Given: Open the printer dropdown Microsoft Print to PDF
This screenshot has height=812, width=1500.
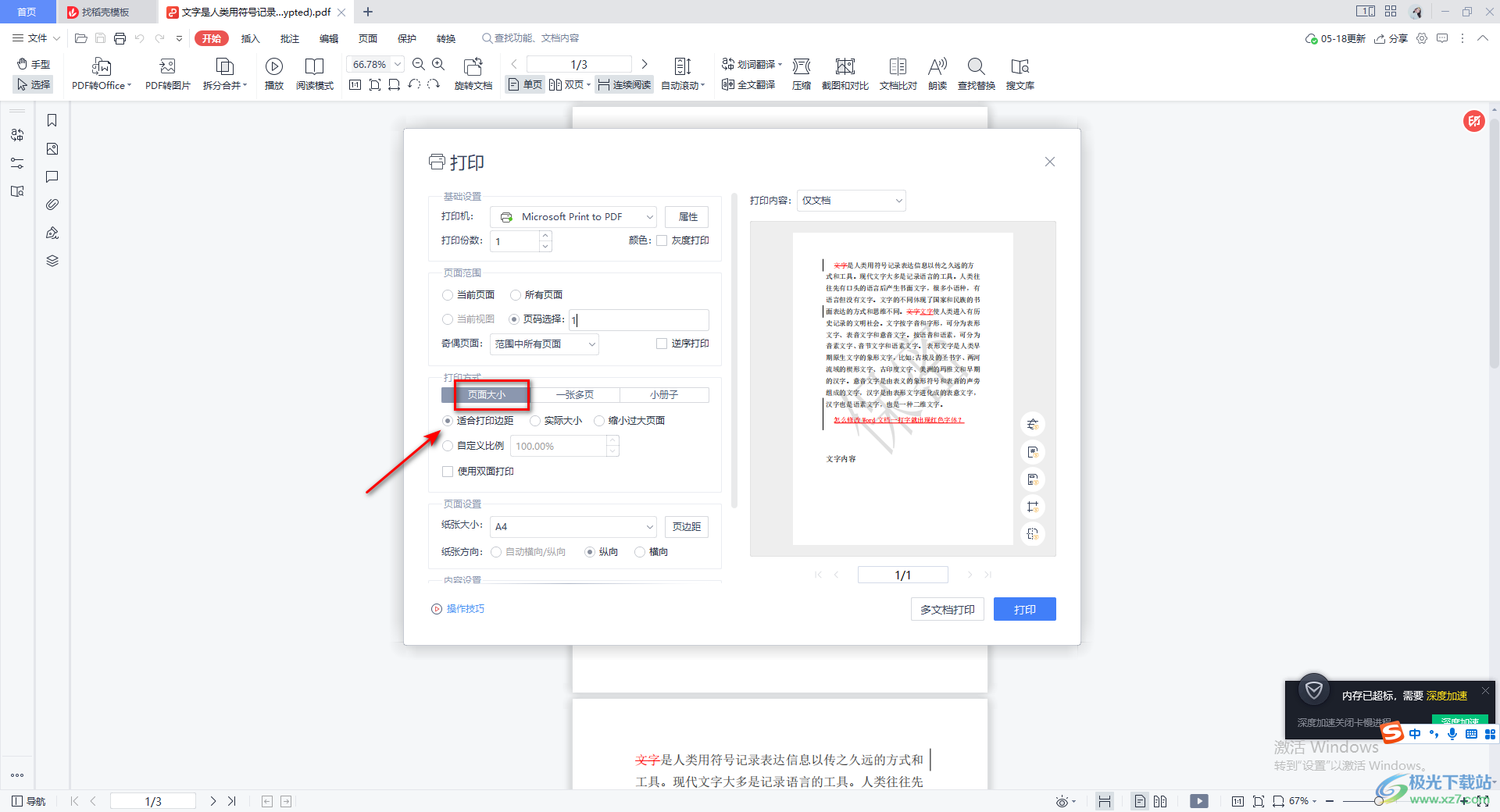Looking at the screenshot, I should pos(574,217).
